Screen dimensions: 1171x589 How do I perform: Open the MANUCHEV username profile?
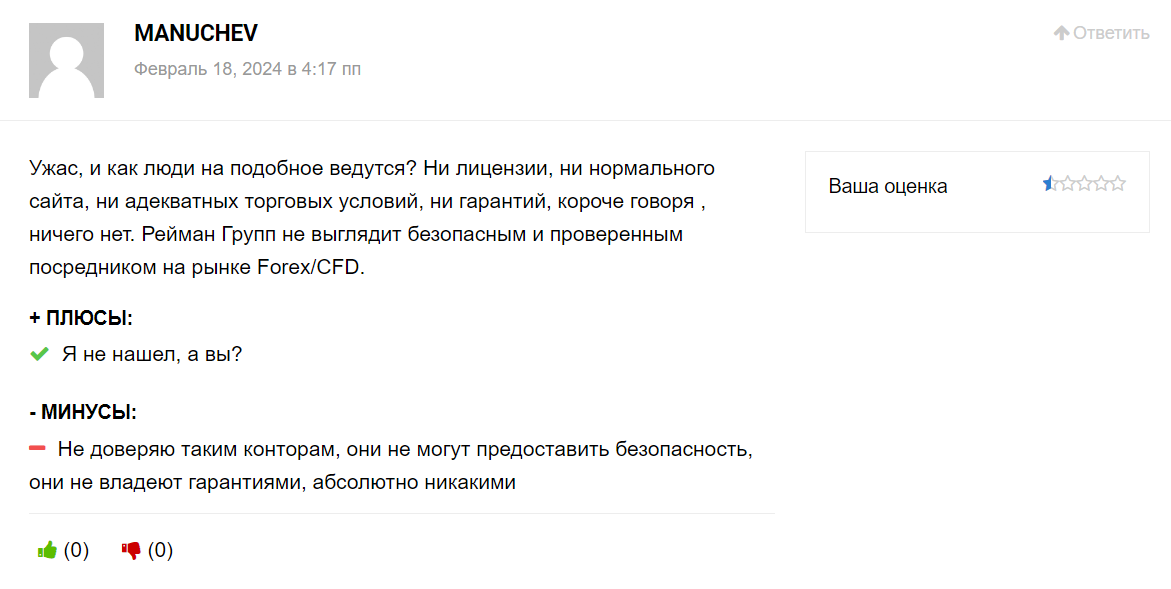tap(196, 33)
